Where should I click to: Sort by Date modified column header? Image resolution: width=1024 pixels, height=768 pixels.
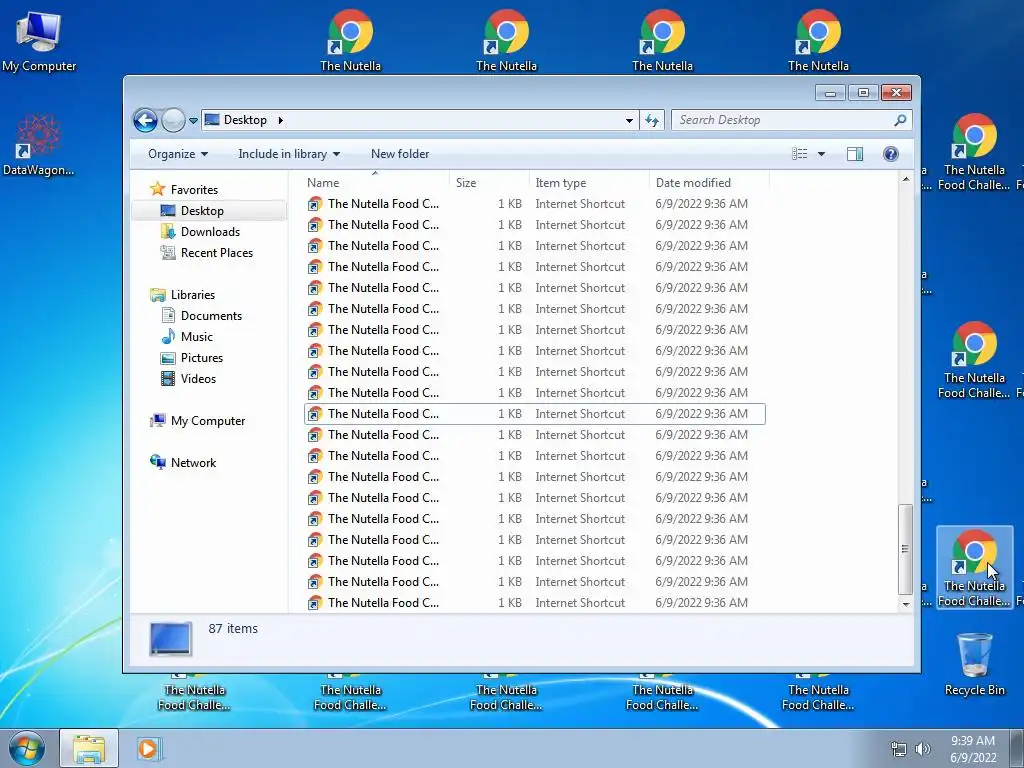coord(709,183)
